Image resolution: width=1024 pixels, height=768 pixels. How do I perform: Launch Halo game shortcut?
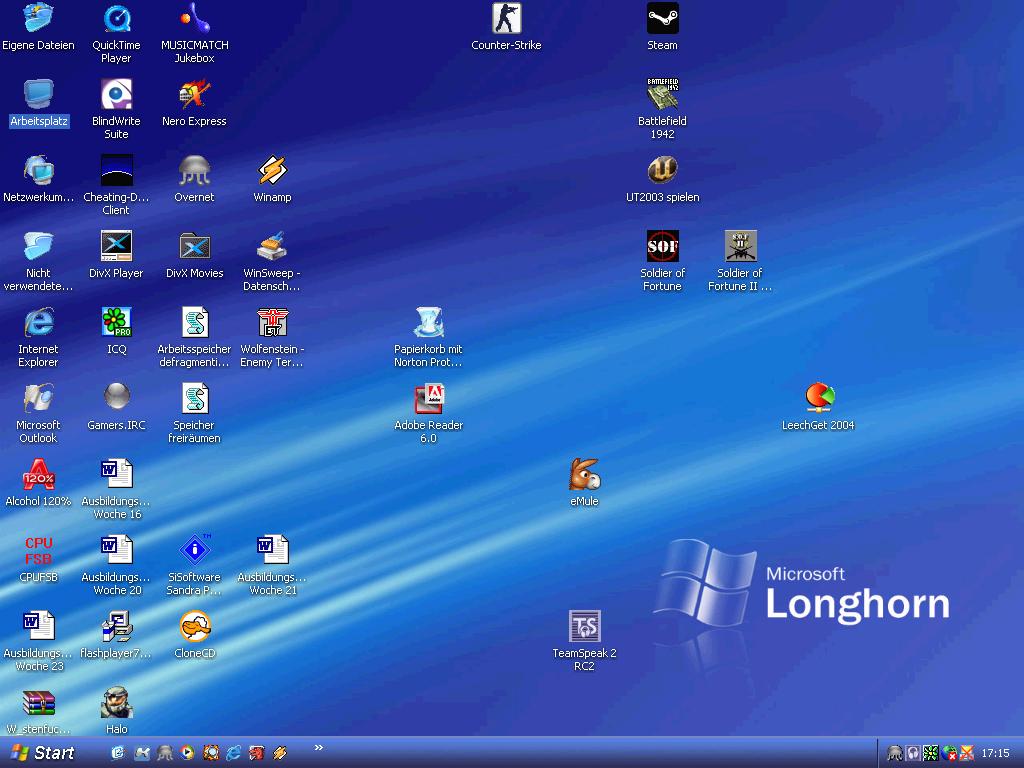coord(116,703)
